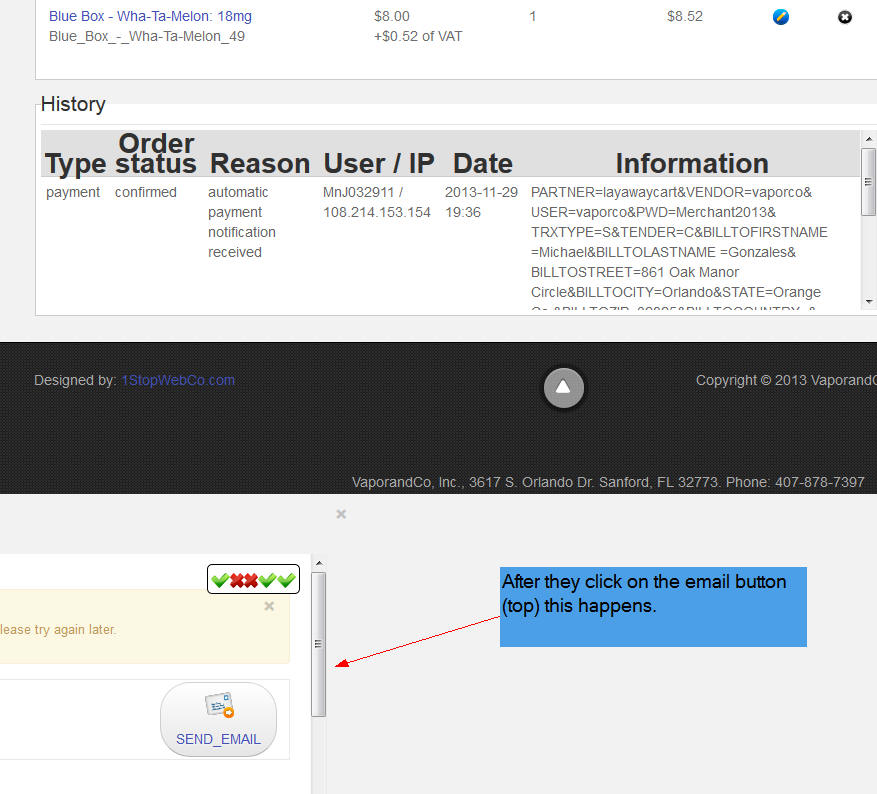Select the 'confirmed' order status cell
The width and height of the screenshot is (877, 794).
pos(145,192)
